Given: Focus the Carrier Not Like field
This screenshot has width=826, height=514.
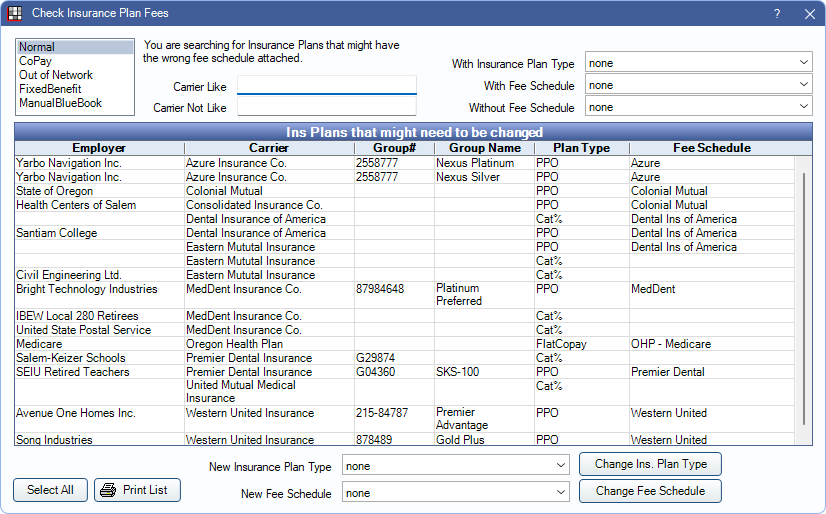Looking at the screenshot, I should click(326, 107).
